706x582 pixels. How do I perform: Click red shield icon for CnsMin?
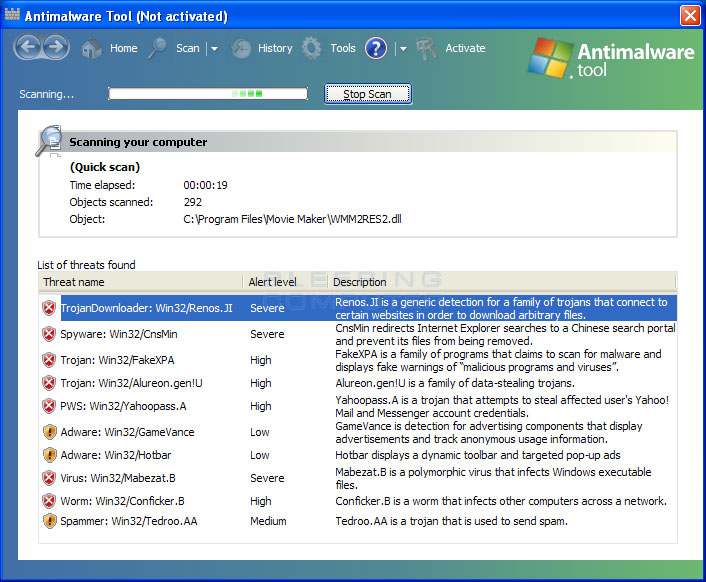pyautogui.click(x=49, y=334)
